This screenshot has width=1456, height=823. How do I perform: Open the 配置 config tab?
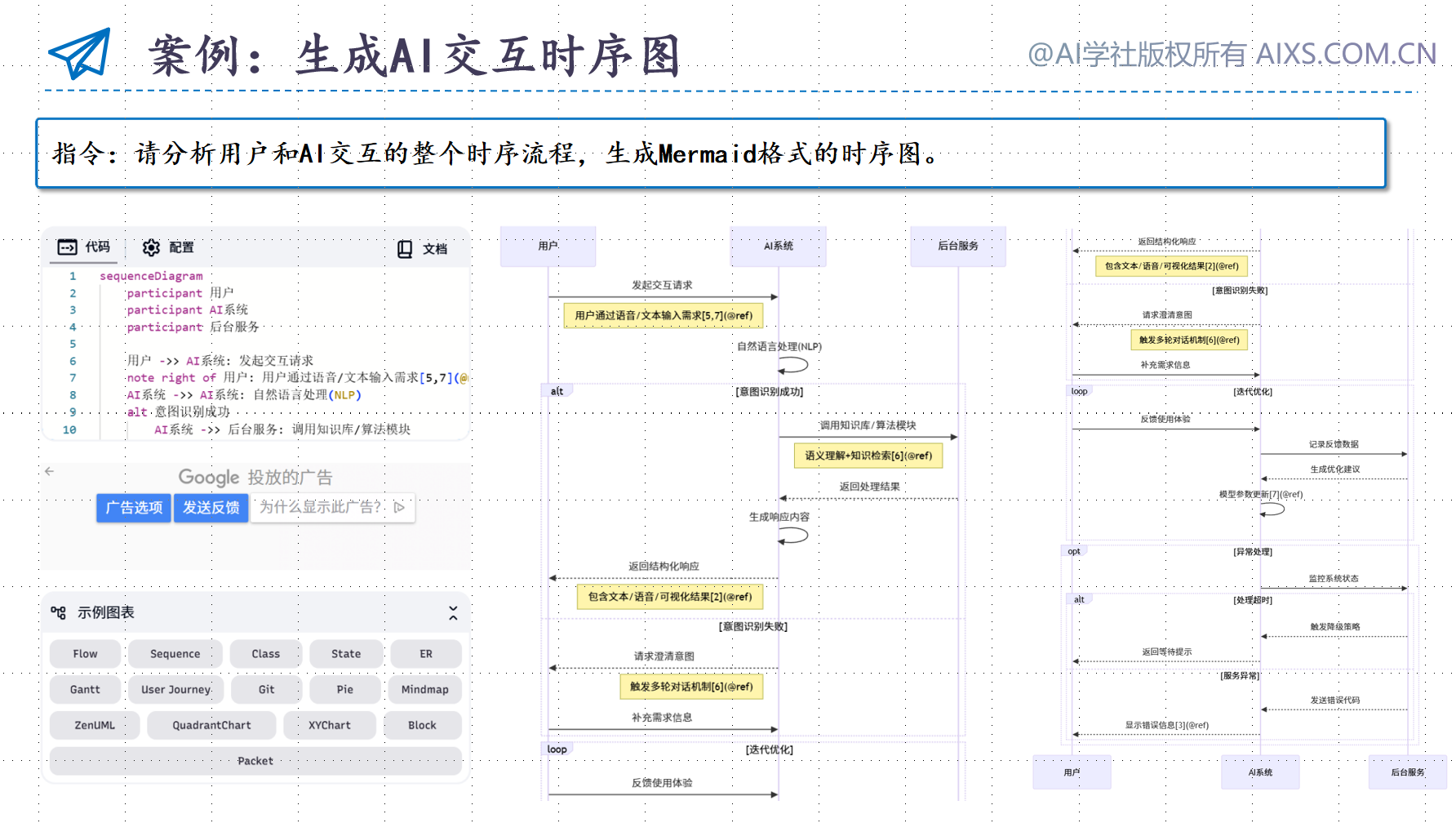pyautogui.click(x=168, y=247)
